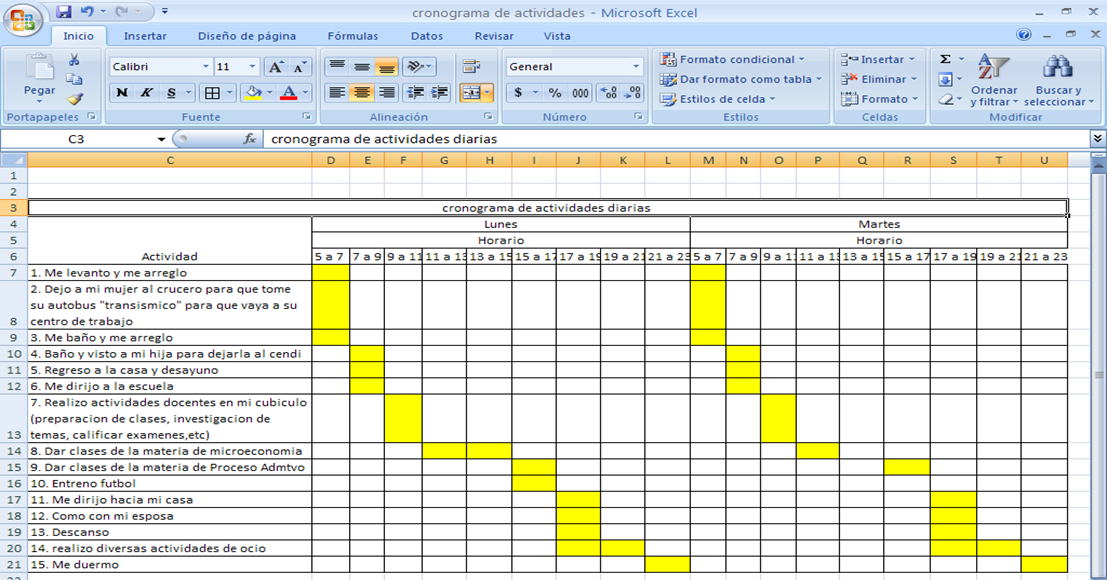The image size is (1107, 580).
Task: Click the Insertar cells button
Action: coord(878,59)
